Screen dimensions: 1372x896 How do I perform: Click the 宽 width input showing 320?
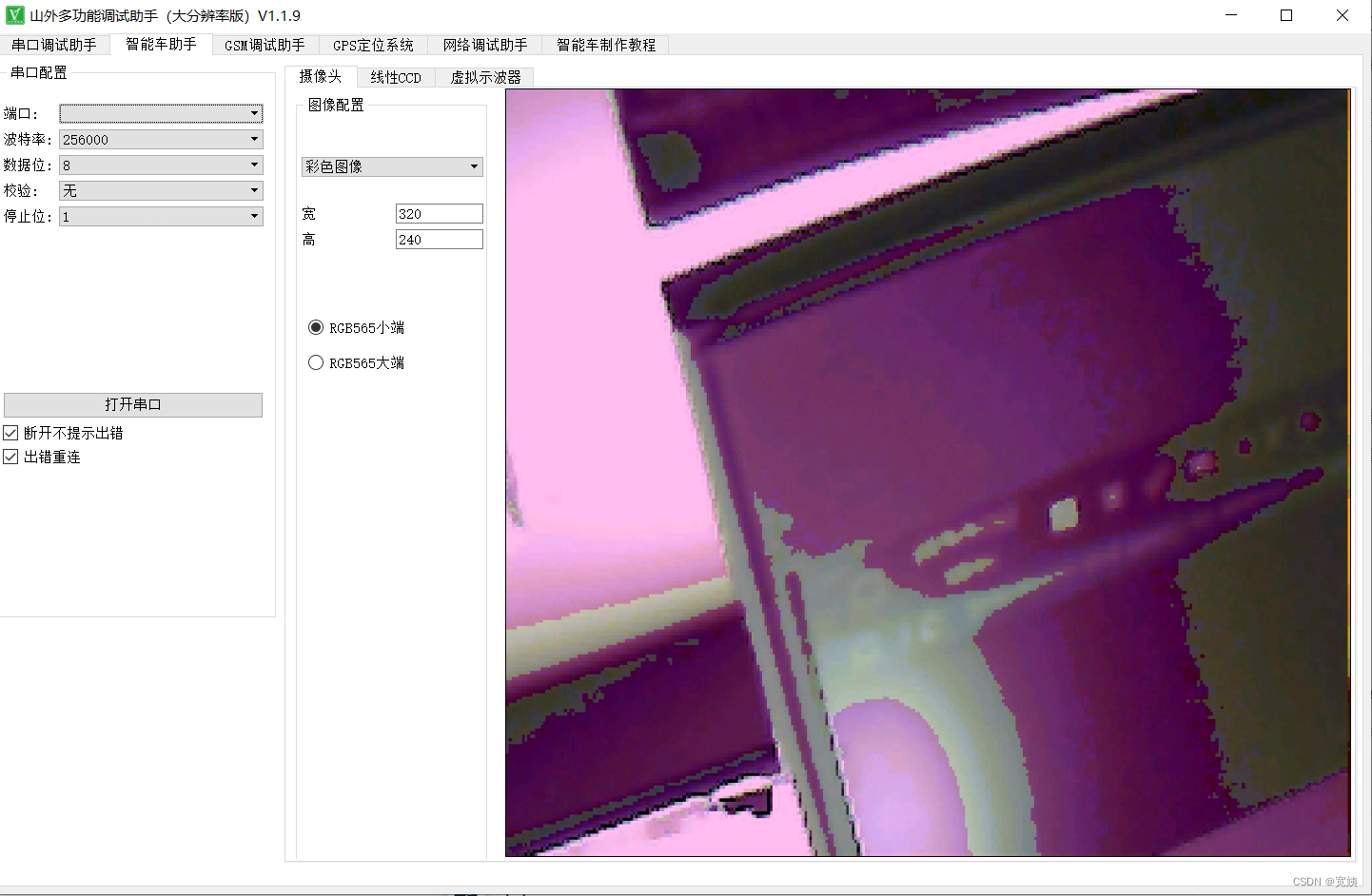[x=439, y=213]
